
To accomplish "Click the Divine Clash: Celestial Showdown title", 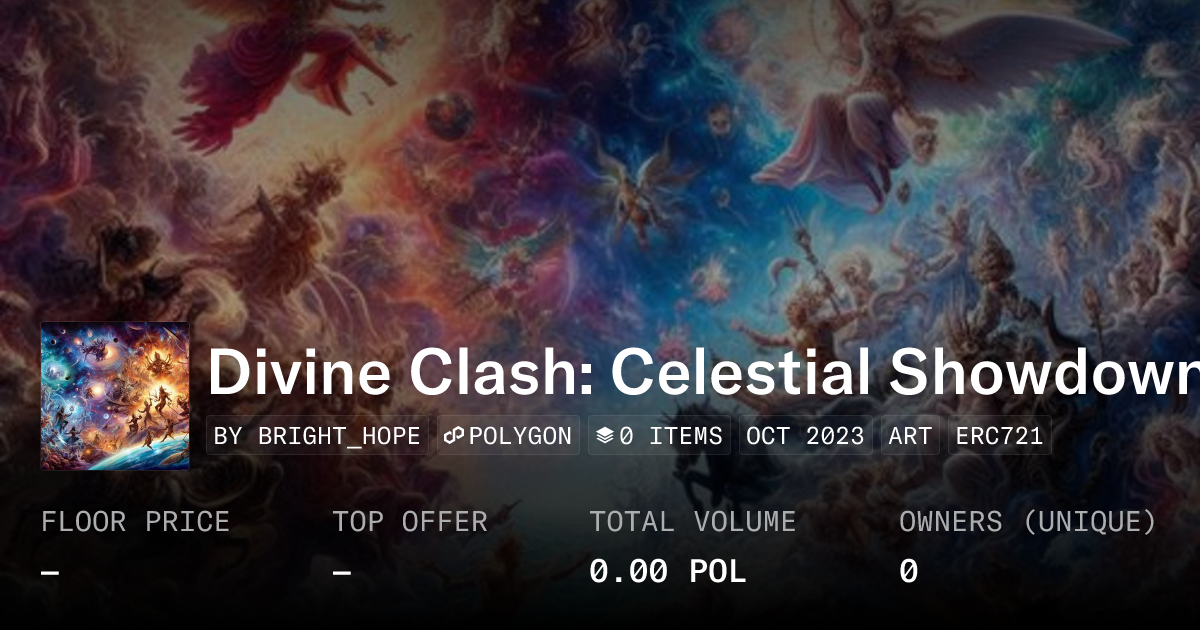I will [x=702, y=372].
